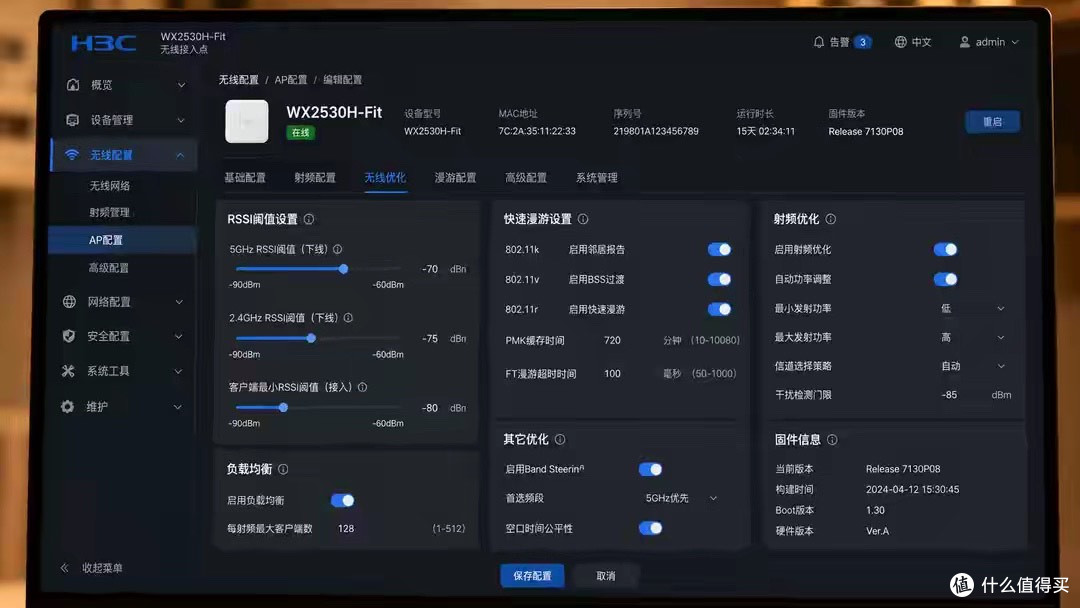
Task: Click the 2.4GHz RSSI阈值 slider handle
Action: (311, 338)
